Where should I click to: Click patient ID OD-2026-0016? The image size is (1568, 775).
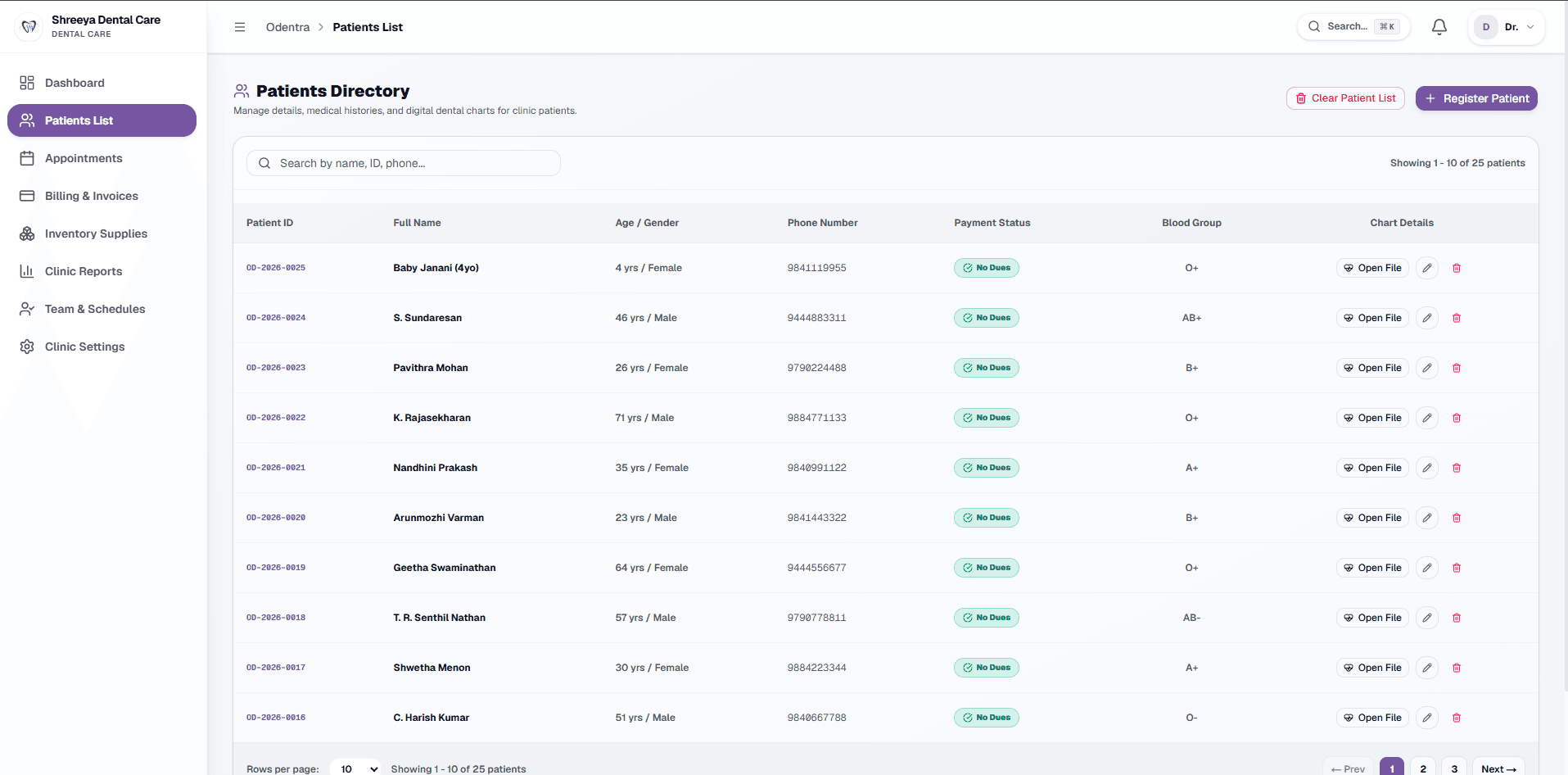(x=276, y=718)
